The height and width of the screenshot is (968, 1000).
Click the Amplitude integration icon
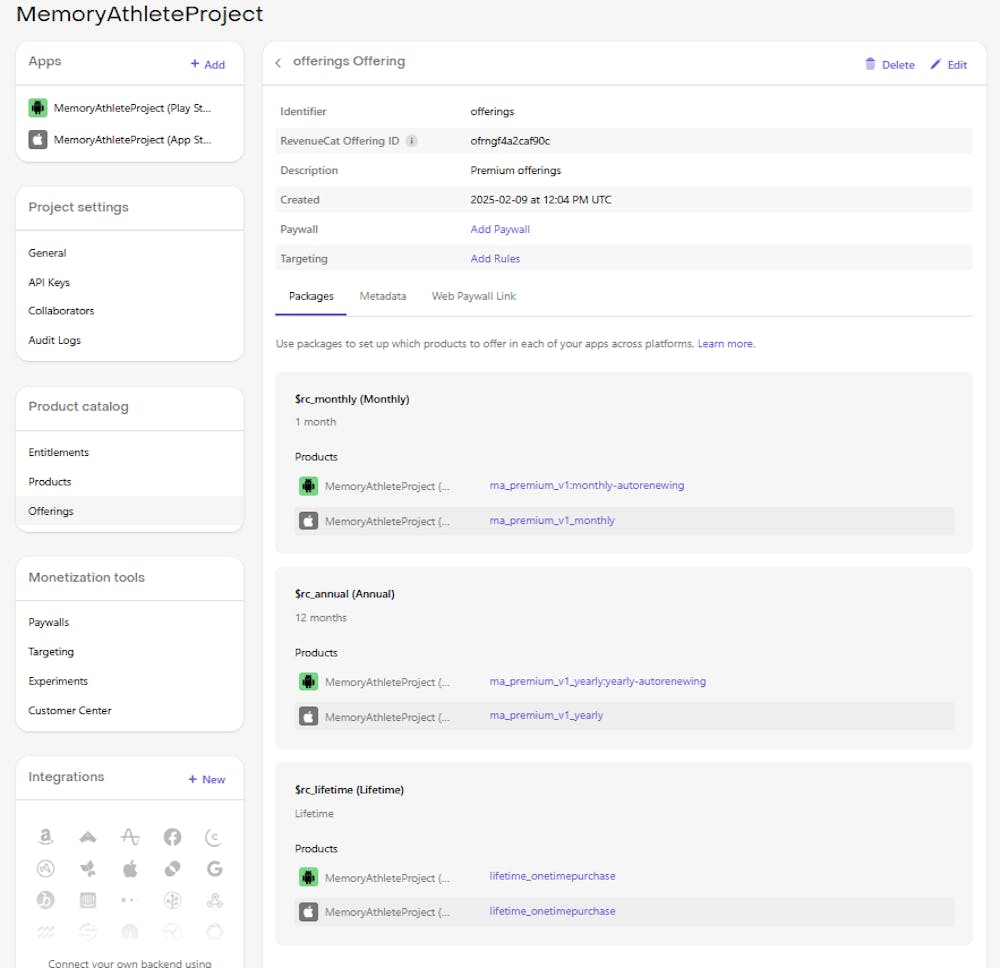pyautogui.click(x=130, y=837)
